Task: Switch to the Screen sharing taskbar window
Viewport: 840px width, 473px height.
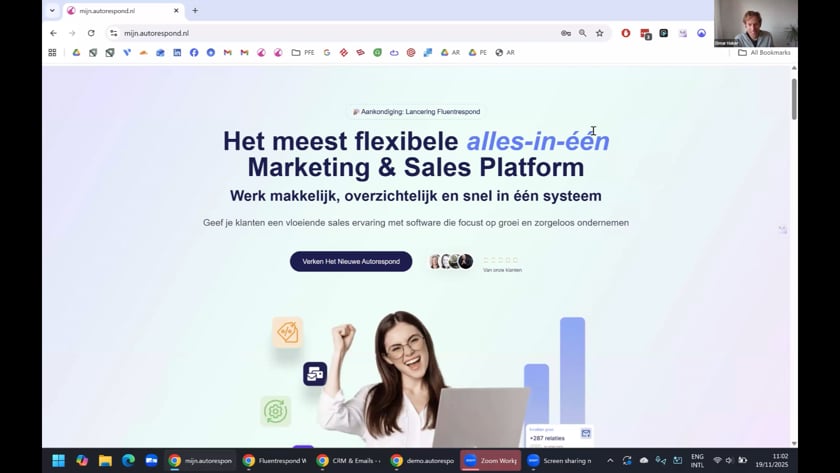Action: click(560, 461)
